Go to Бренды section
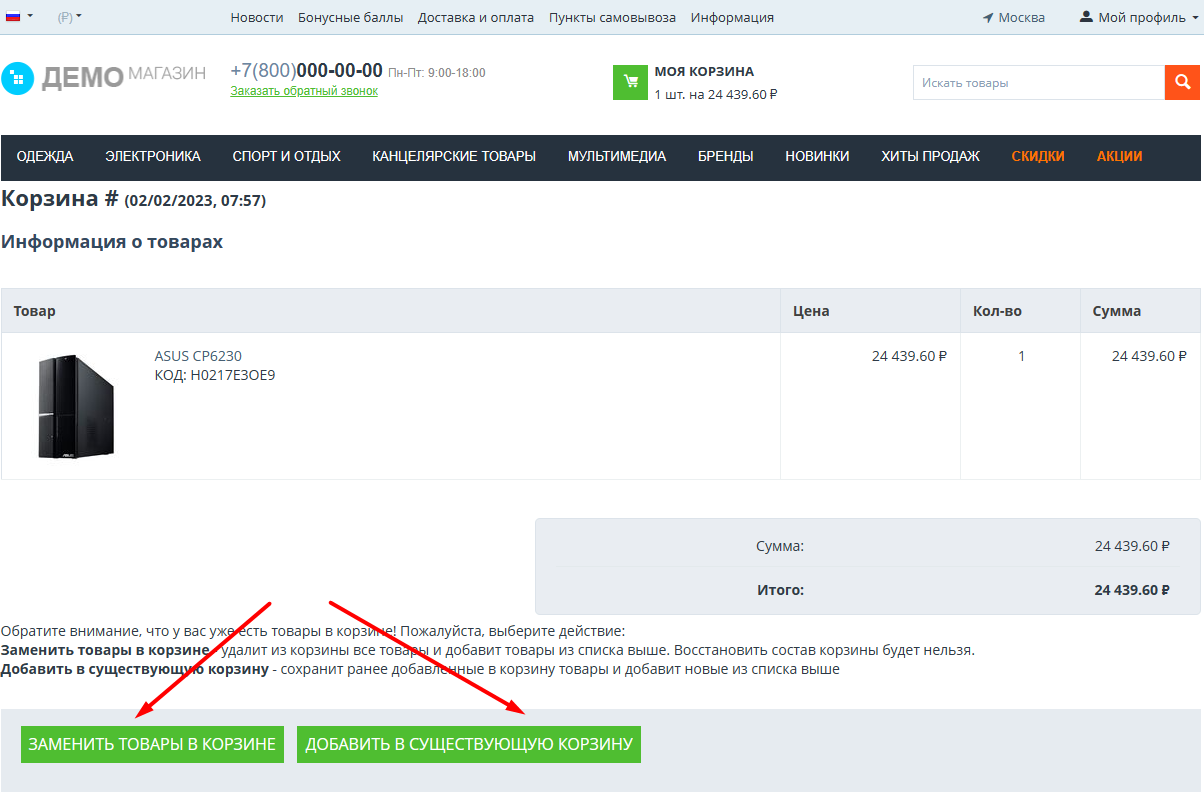 [x=726, y=156]
